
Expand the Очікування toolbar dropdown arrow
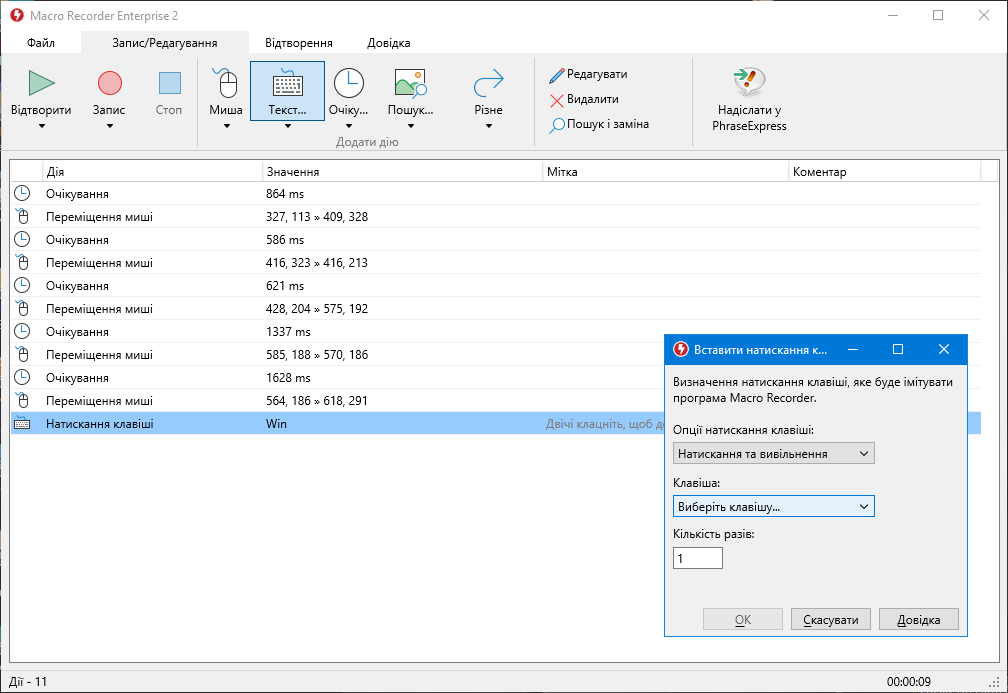(348, 126)
